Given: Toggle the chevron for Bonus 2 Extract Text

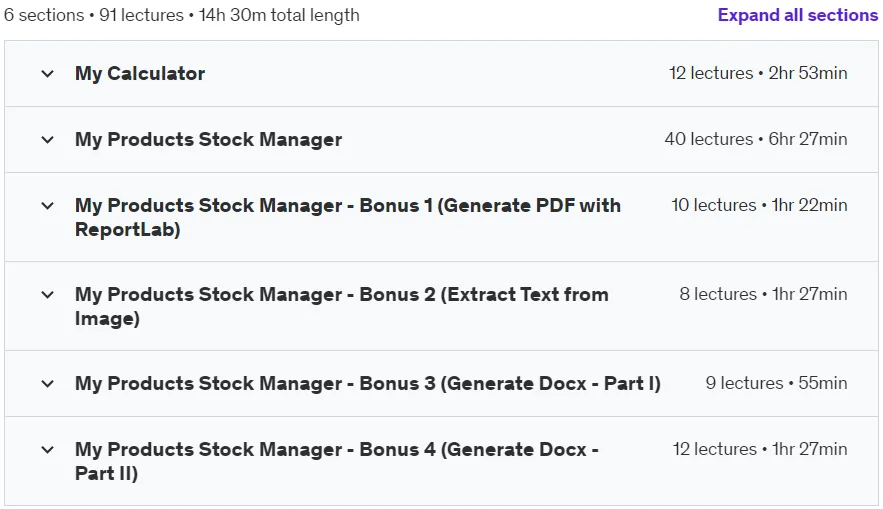Looking at the screenshot, I should click(x=48, y=295).
